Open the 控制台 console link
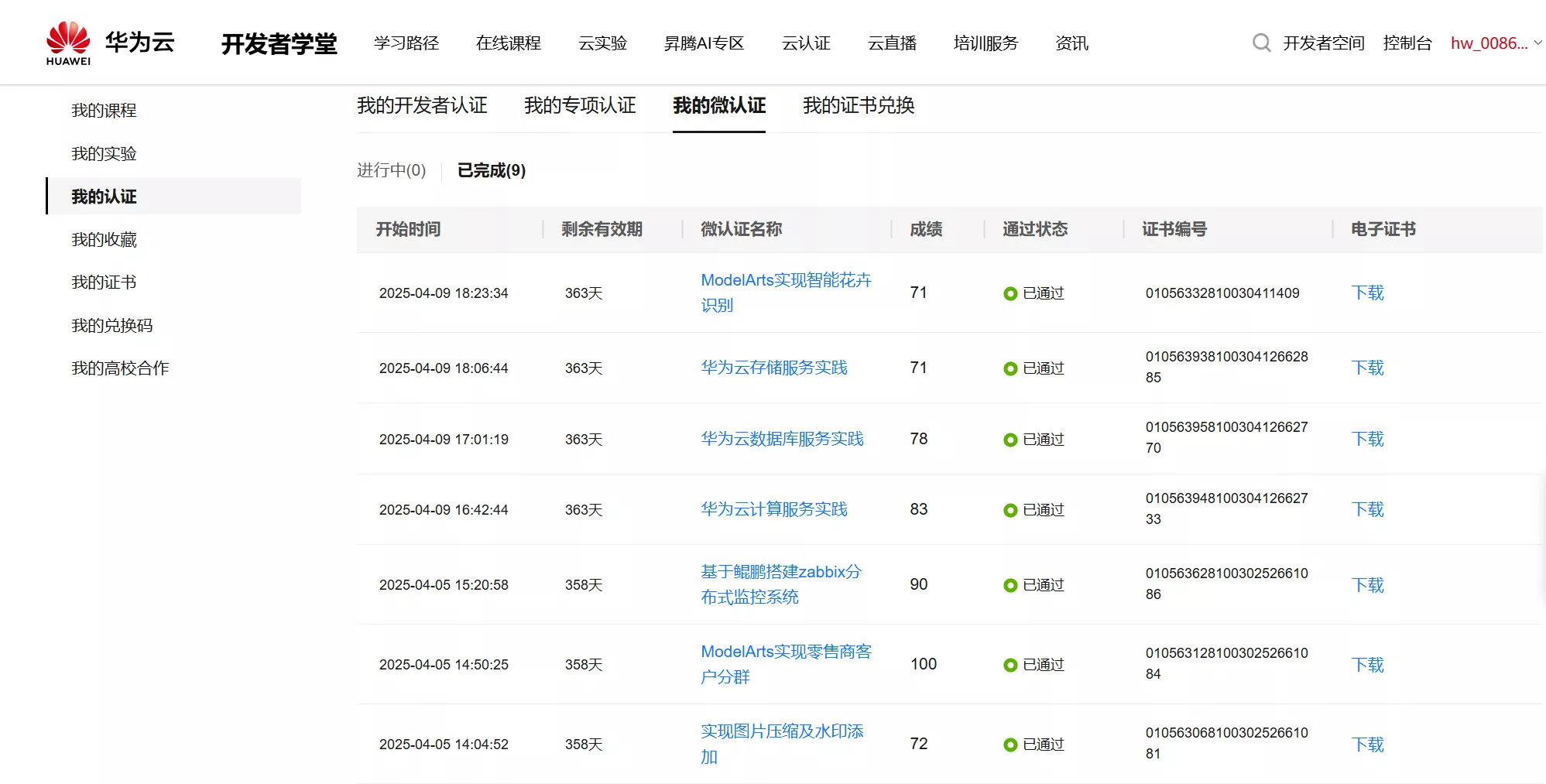 1407,43
